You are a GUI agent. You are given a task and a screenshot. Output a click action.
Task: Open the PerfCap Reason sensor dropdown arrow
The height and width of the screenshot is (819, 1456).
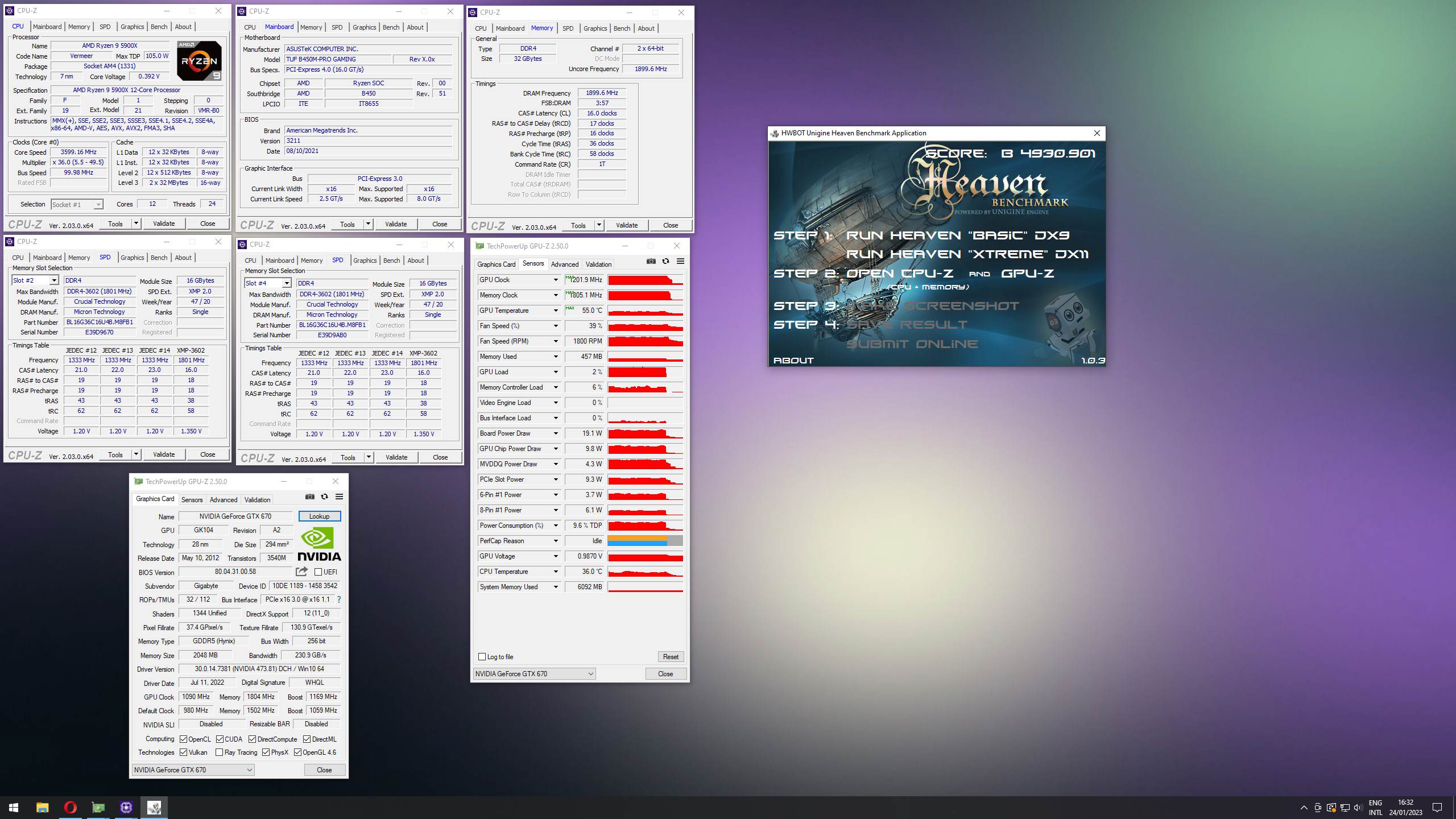tap(556, 541)
